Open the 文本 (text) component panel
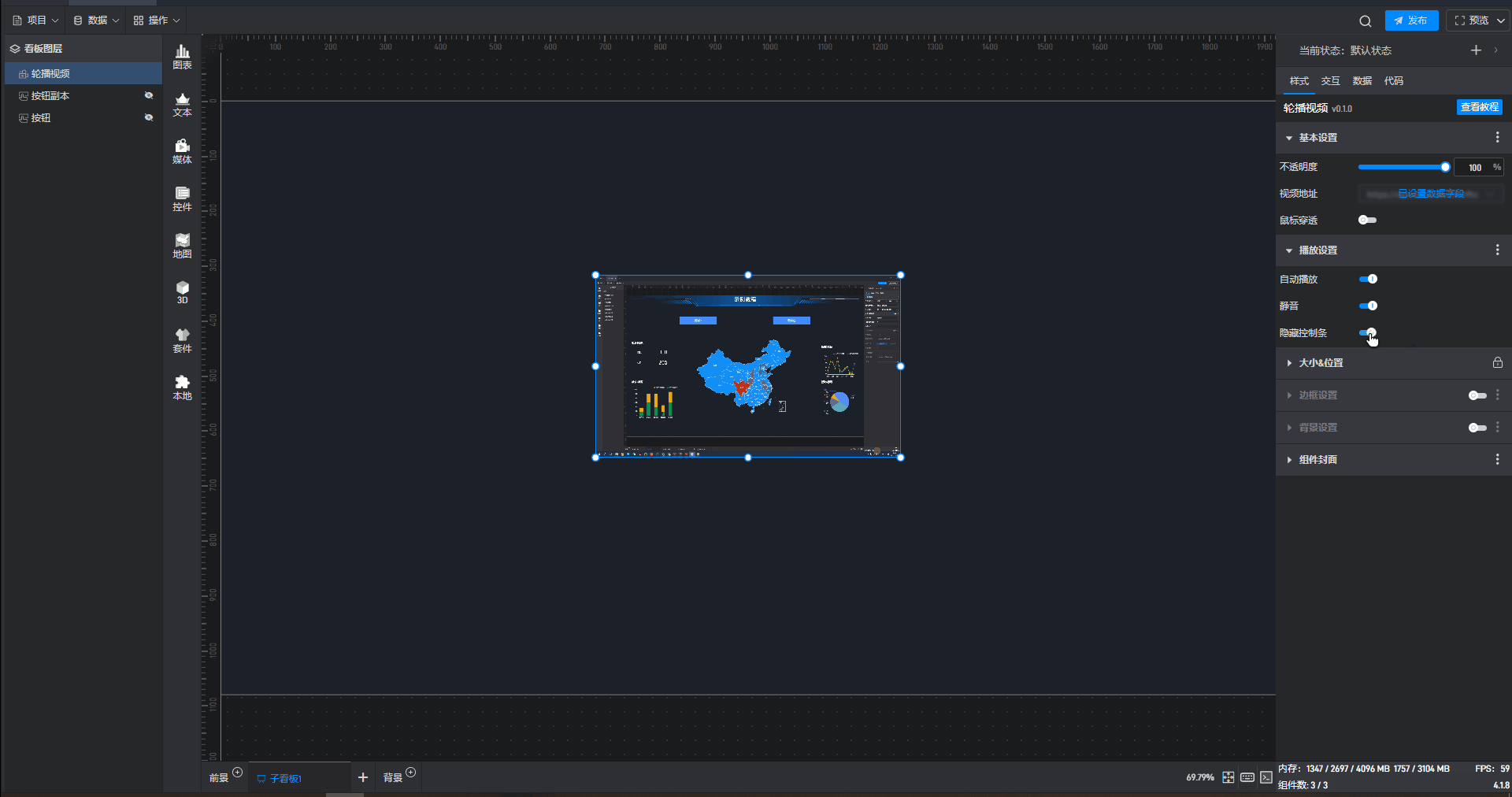1512x797 pixels. coord(182,104)
